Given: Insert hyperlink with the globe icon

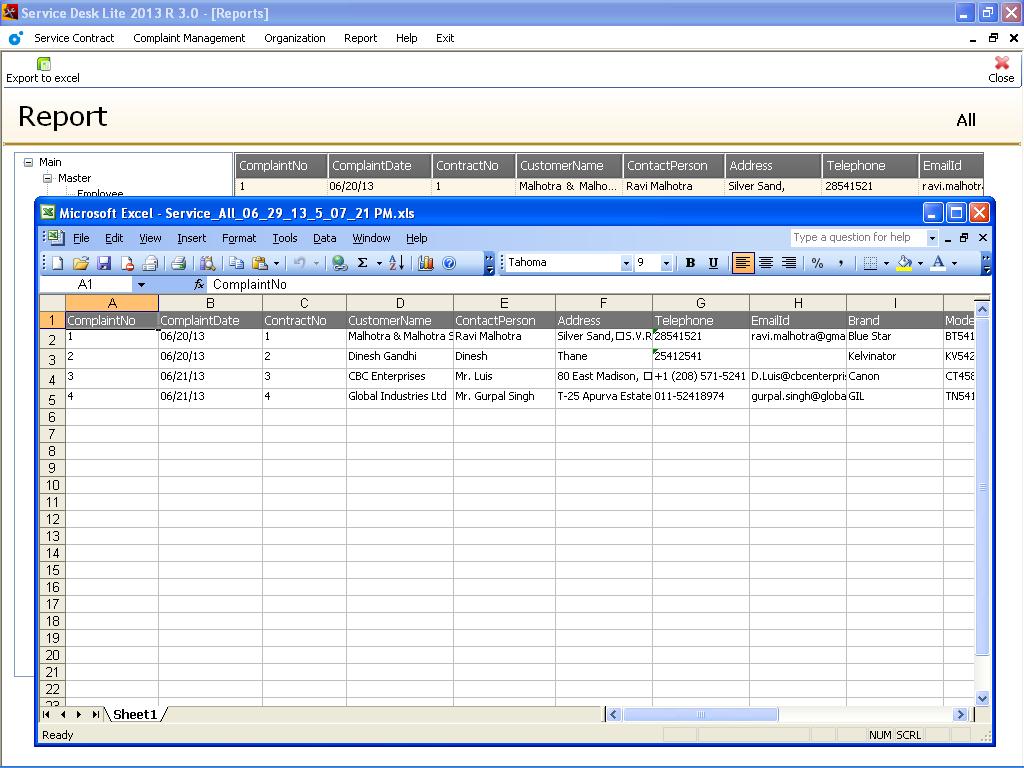Looking at the screenshot, I should pyautogui.click(x=339, y=263).
